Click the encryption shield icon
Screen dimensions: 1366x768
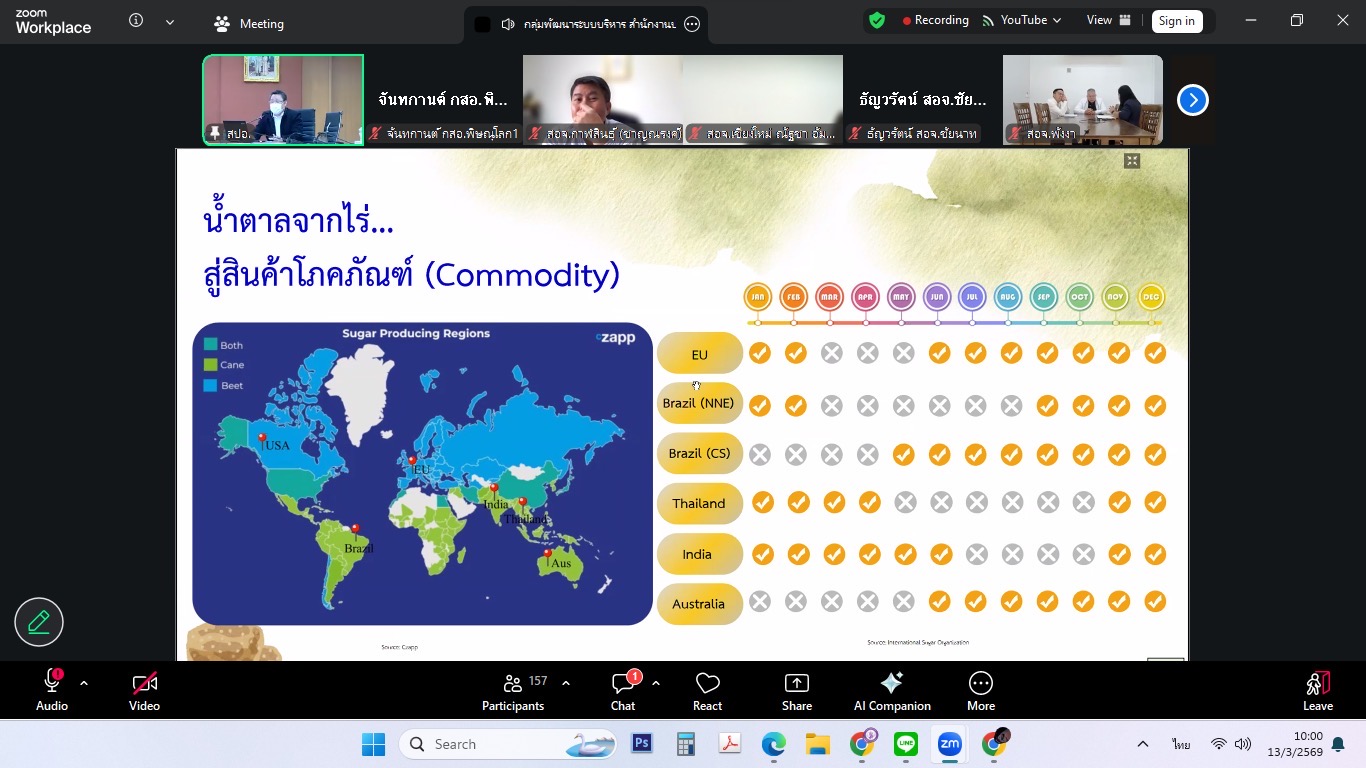(x=877, y=21)
